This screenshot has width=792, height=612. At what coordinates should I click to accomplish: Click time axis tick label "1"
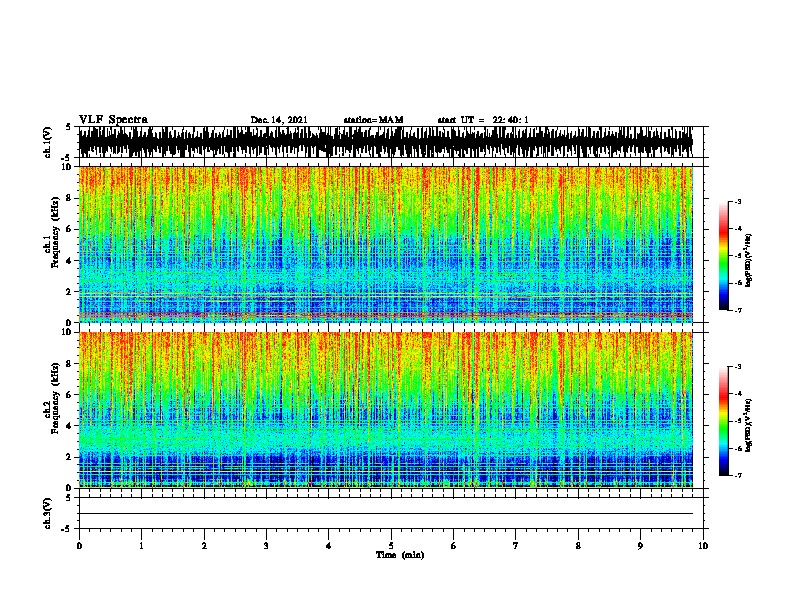tap(141, 546)
